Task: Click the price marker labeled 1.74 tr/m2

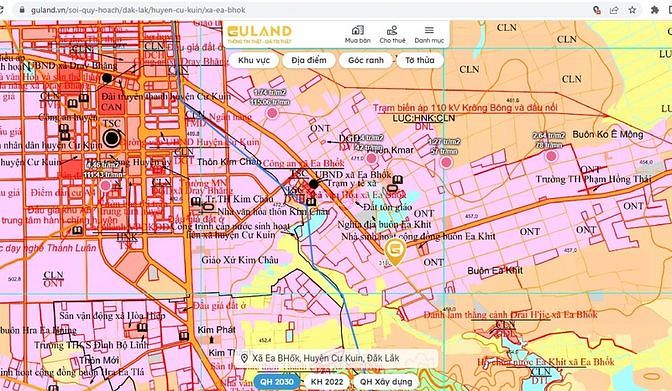Action: click(272, 113)
